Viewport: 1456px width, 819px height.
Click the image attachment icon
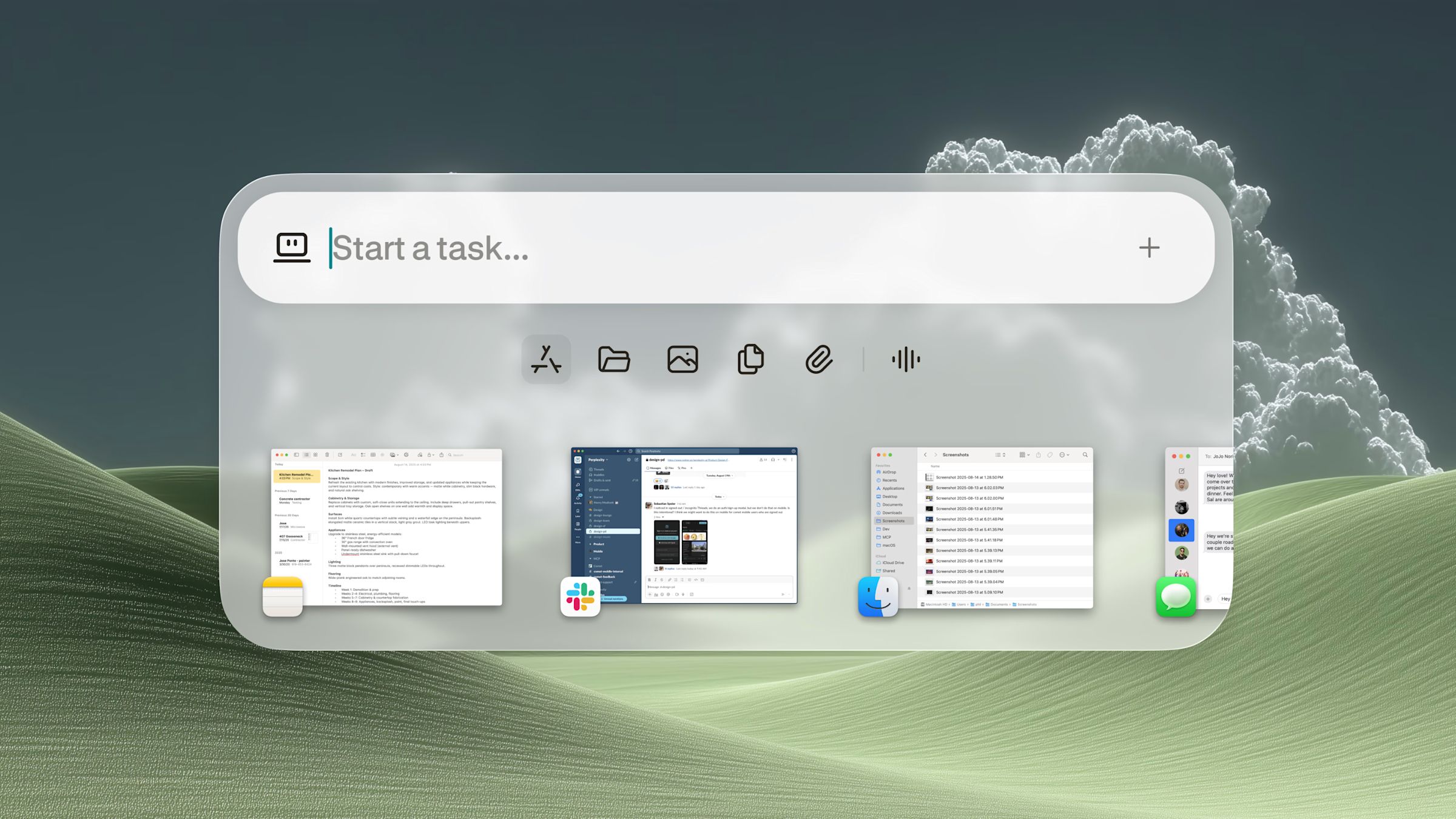(683, 359)
